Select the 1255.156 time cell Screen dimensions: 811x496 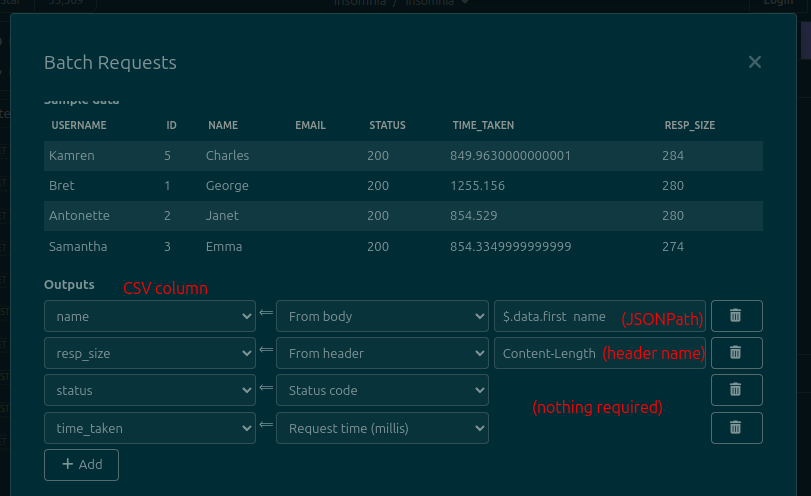477,186
